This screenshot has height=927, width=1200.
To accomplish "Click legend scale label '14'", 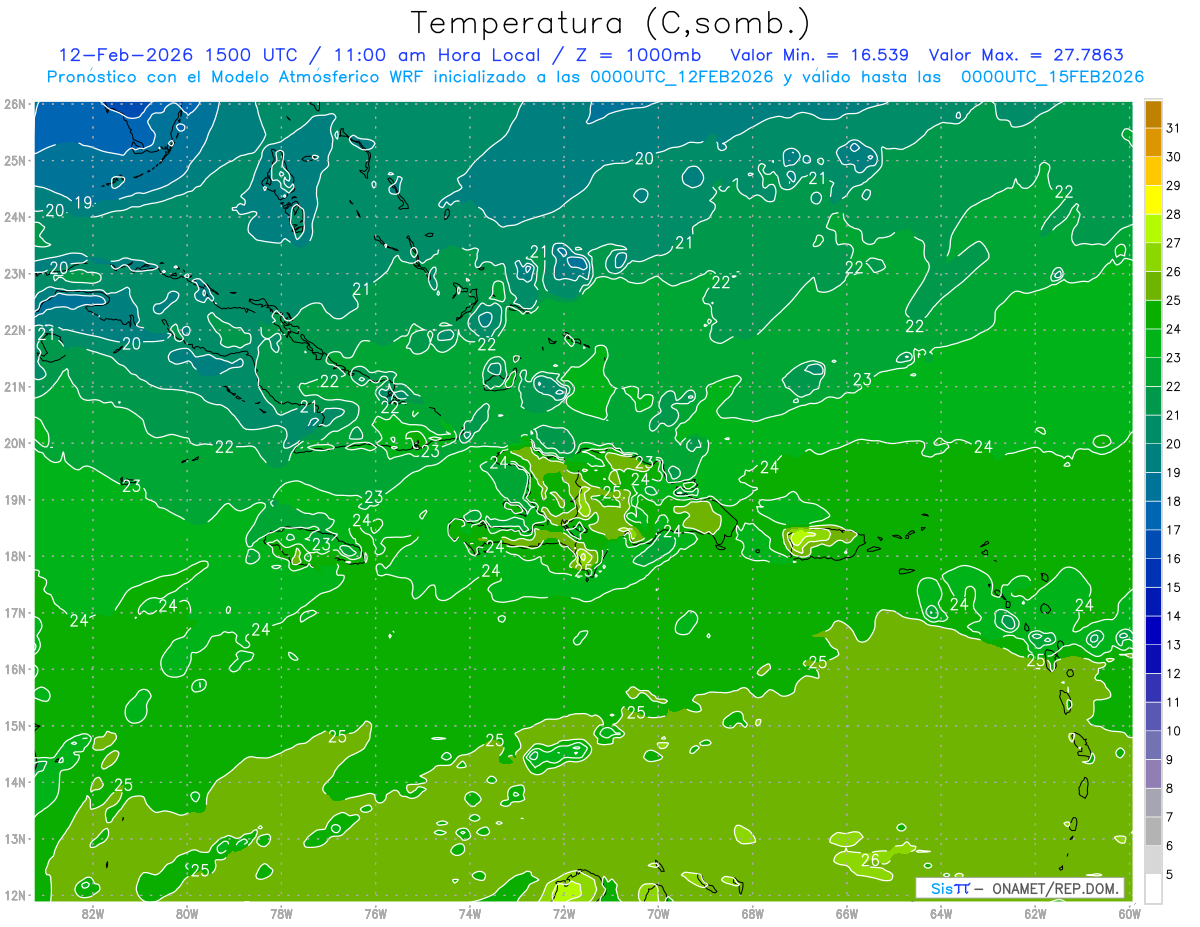I will [1174, 616].
